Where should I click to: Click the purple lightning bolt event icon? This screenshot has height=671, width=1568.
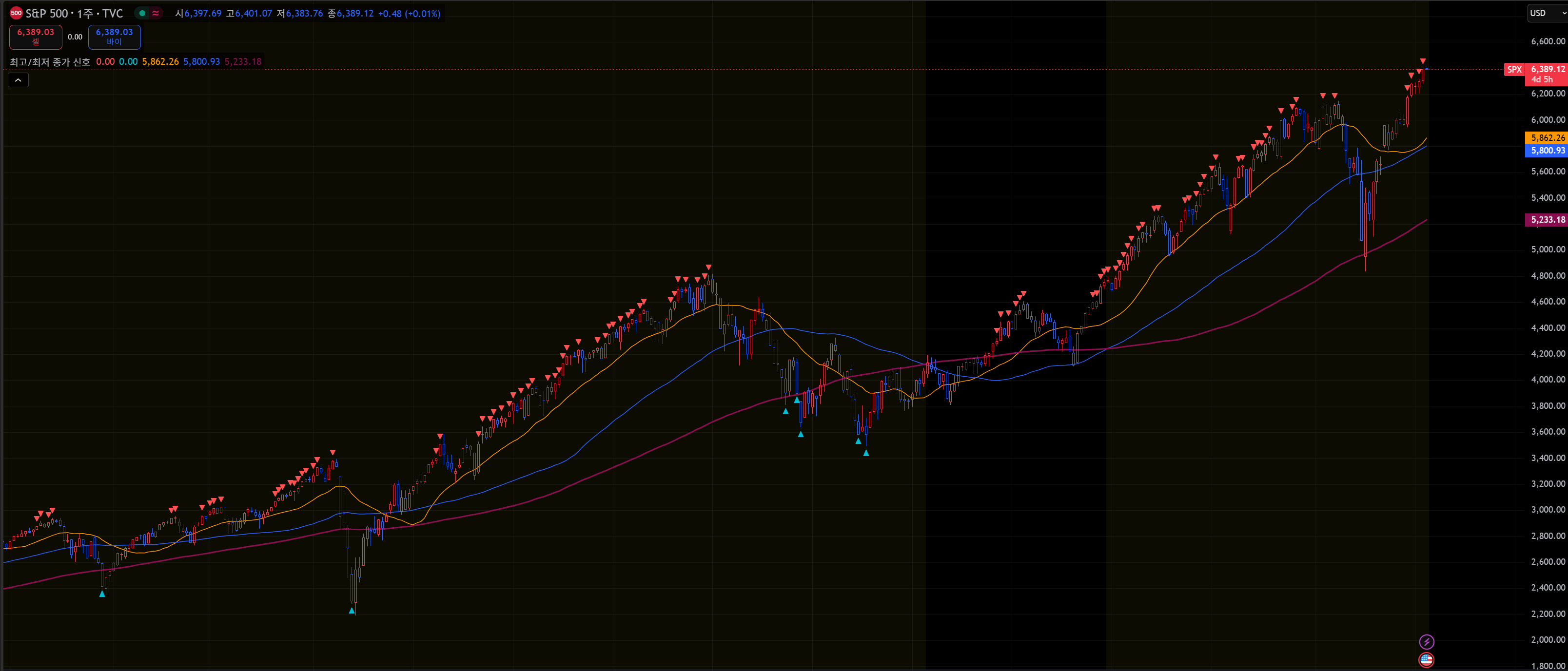pyautogui.click(x=1426, y=641)
